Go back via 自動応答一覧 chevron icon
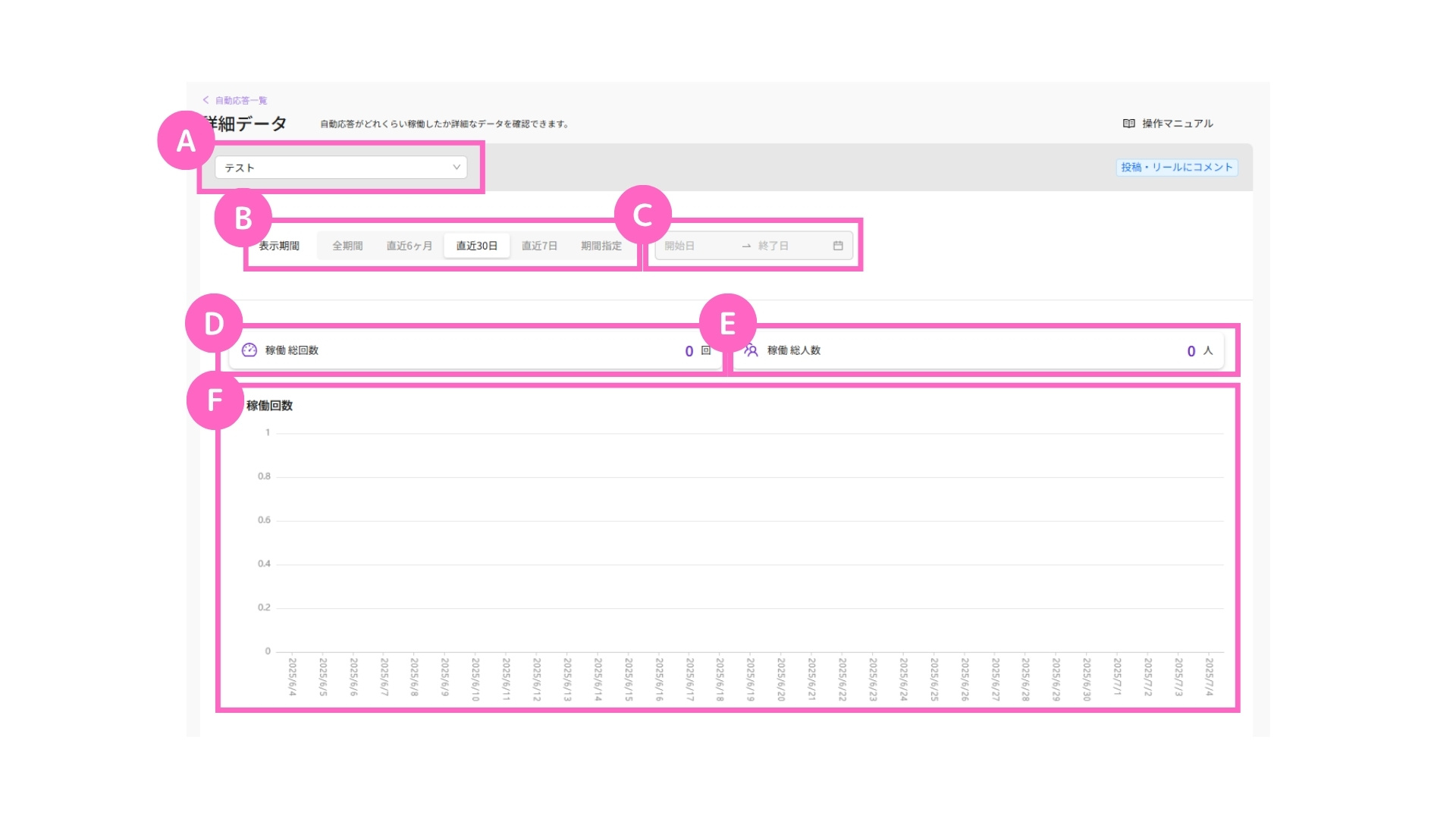1456x819 pixels. [x=206, y=100]
